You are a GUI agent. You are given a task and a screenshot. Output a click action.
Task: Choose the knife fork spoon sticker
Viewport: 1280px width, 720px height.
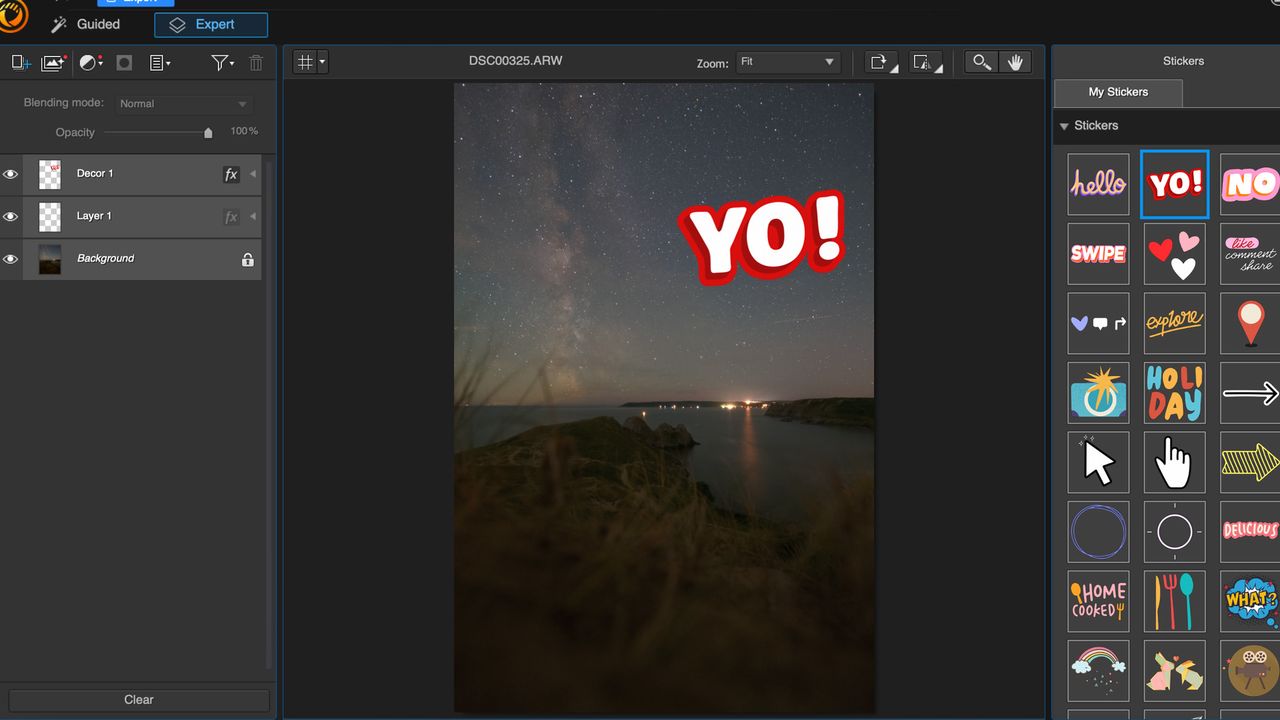pos(1175,601)
